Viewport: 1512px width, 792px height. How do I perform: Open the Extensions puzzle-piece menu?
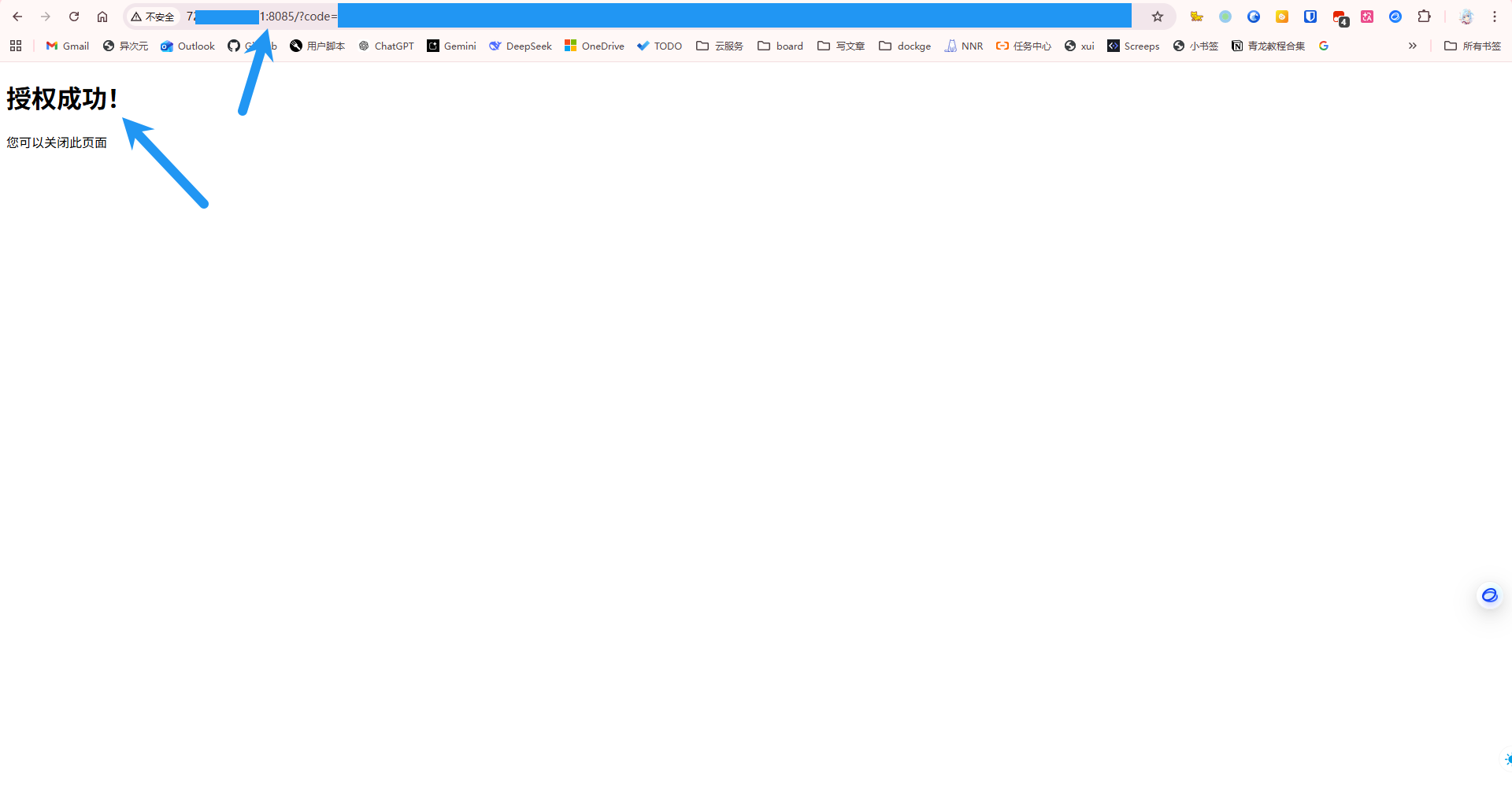tap(1424, 17)
